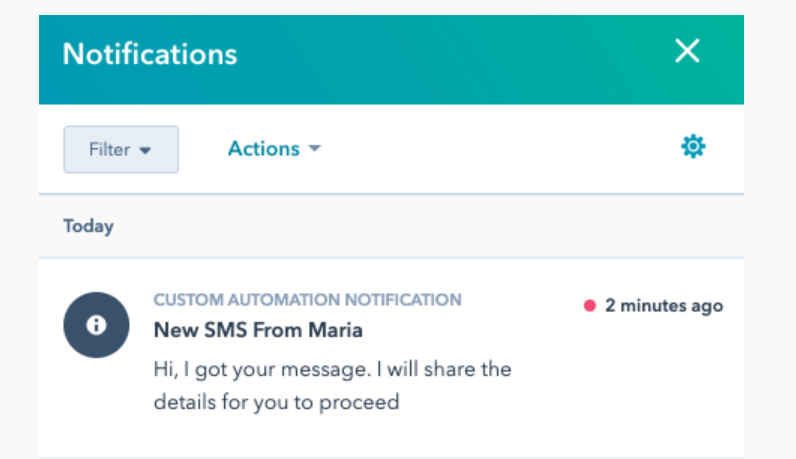Open notification settings gear icon
The image size is (796, 459).
693,147
